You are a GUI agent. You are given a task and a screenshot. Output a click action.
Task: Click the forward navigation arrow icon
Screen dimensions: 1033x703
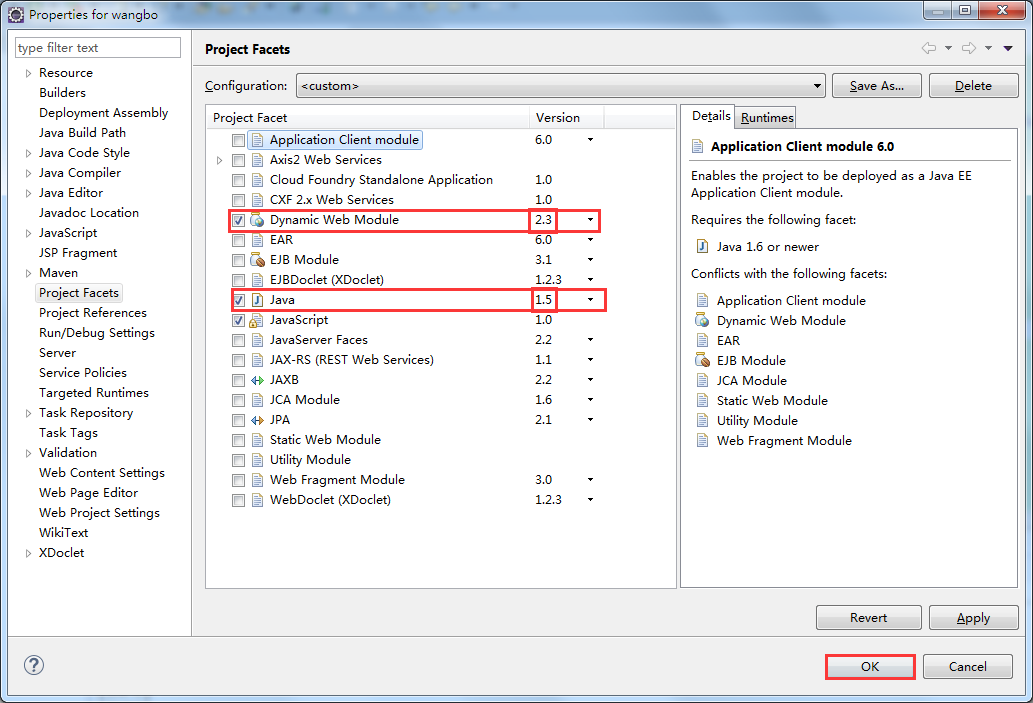968,48
